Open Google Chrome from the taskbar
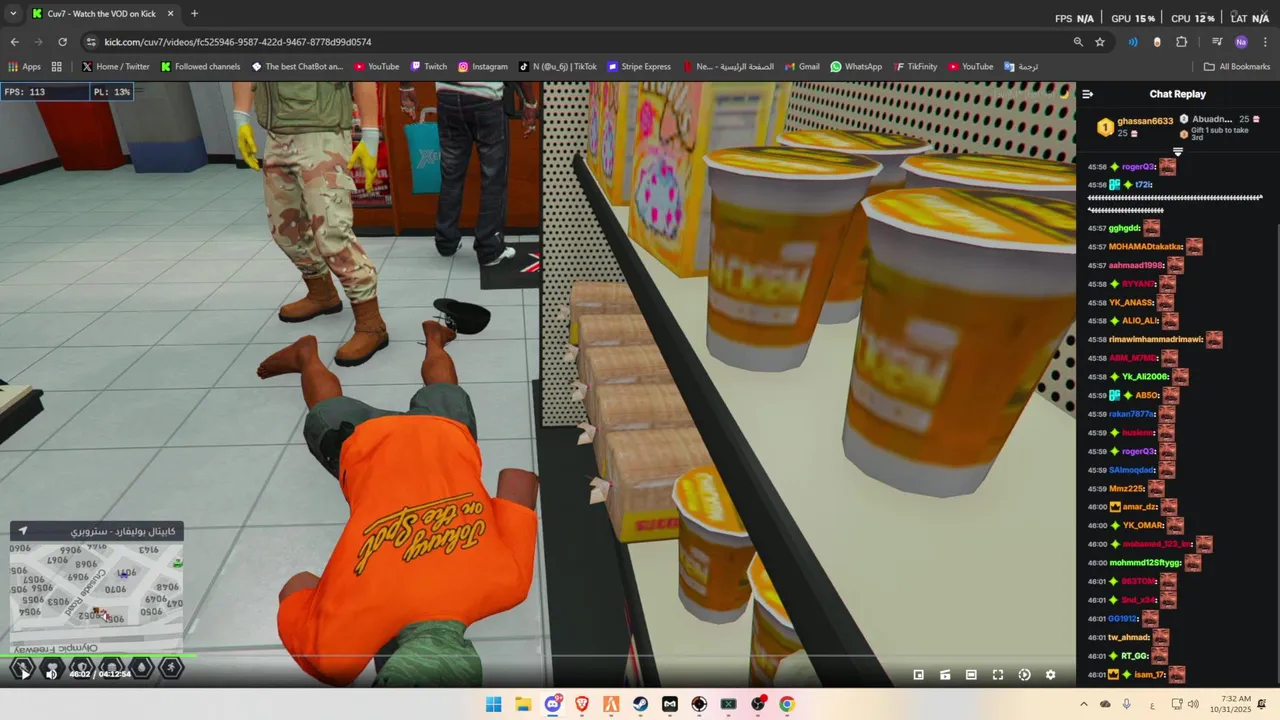Image resolution: width=1280 pixels, height=720 pixels. pos(787,704)
